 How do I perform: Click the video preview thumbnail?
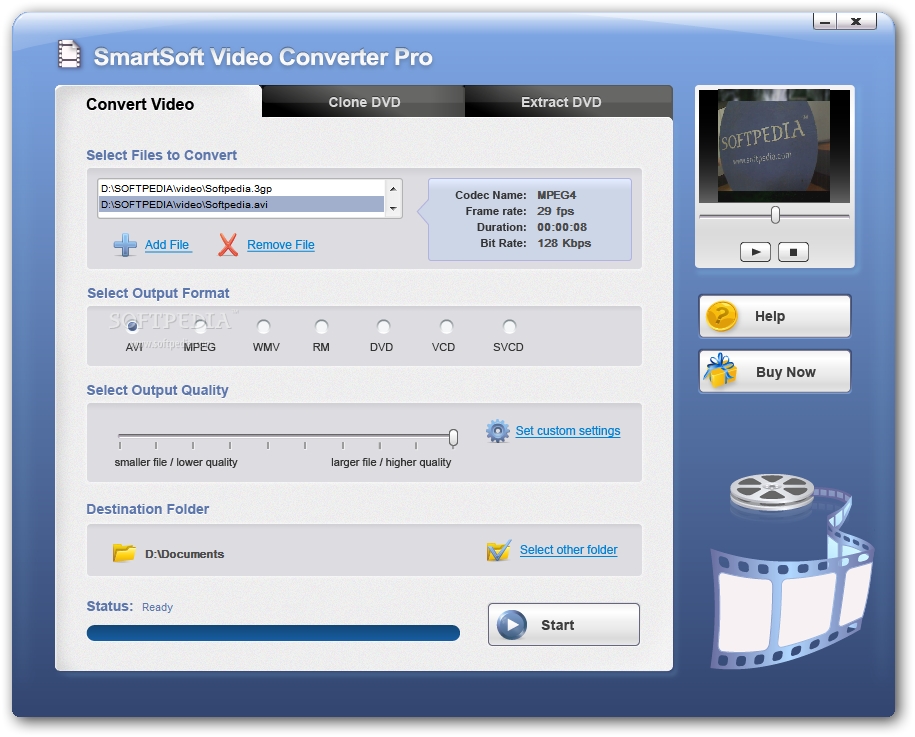pos(774,146)
